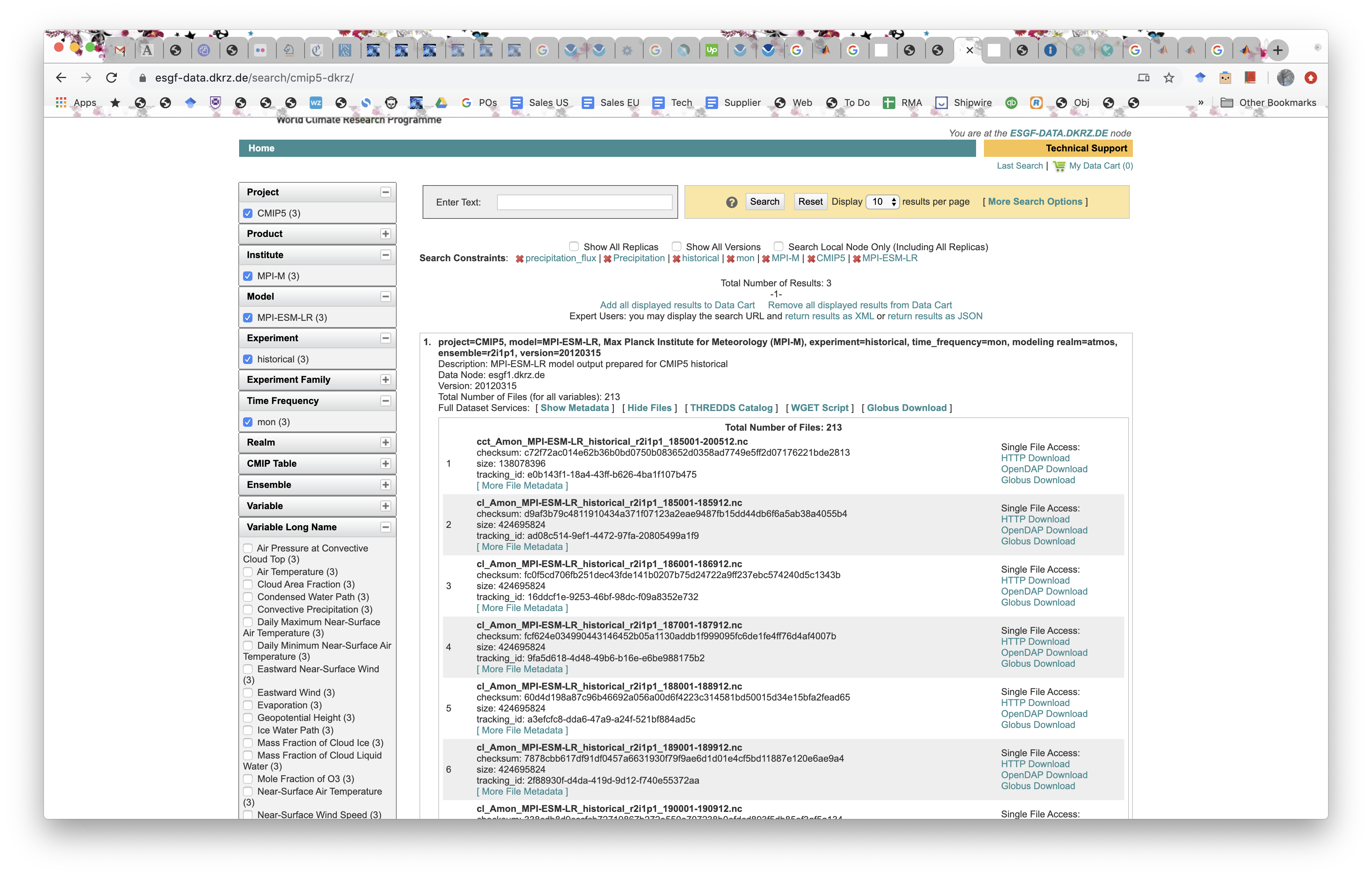Open the Technical Support tab
The width and height of the screenshot is (1372, 877).
1086,148
